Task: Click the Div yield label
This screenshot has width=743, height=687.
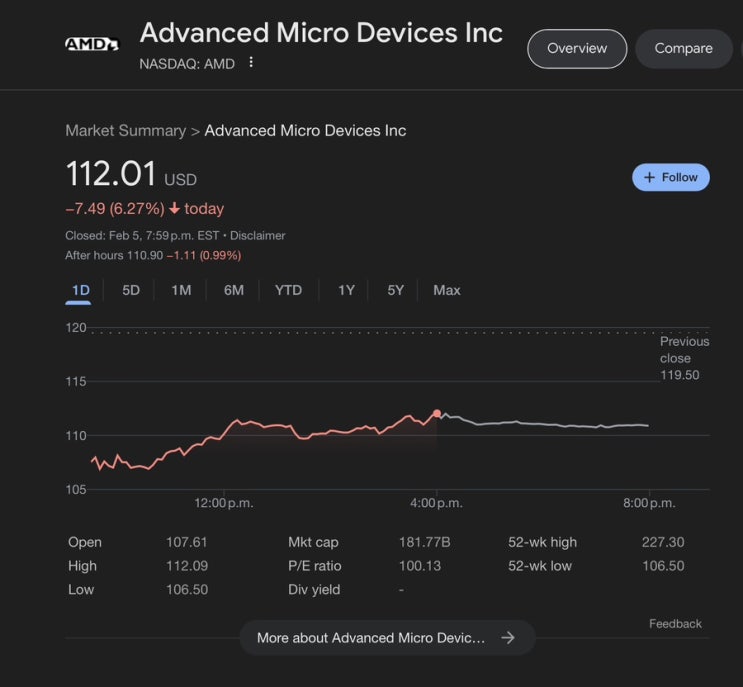Action: 314,589
